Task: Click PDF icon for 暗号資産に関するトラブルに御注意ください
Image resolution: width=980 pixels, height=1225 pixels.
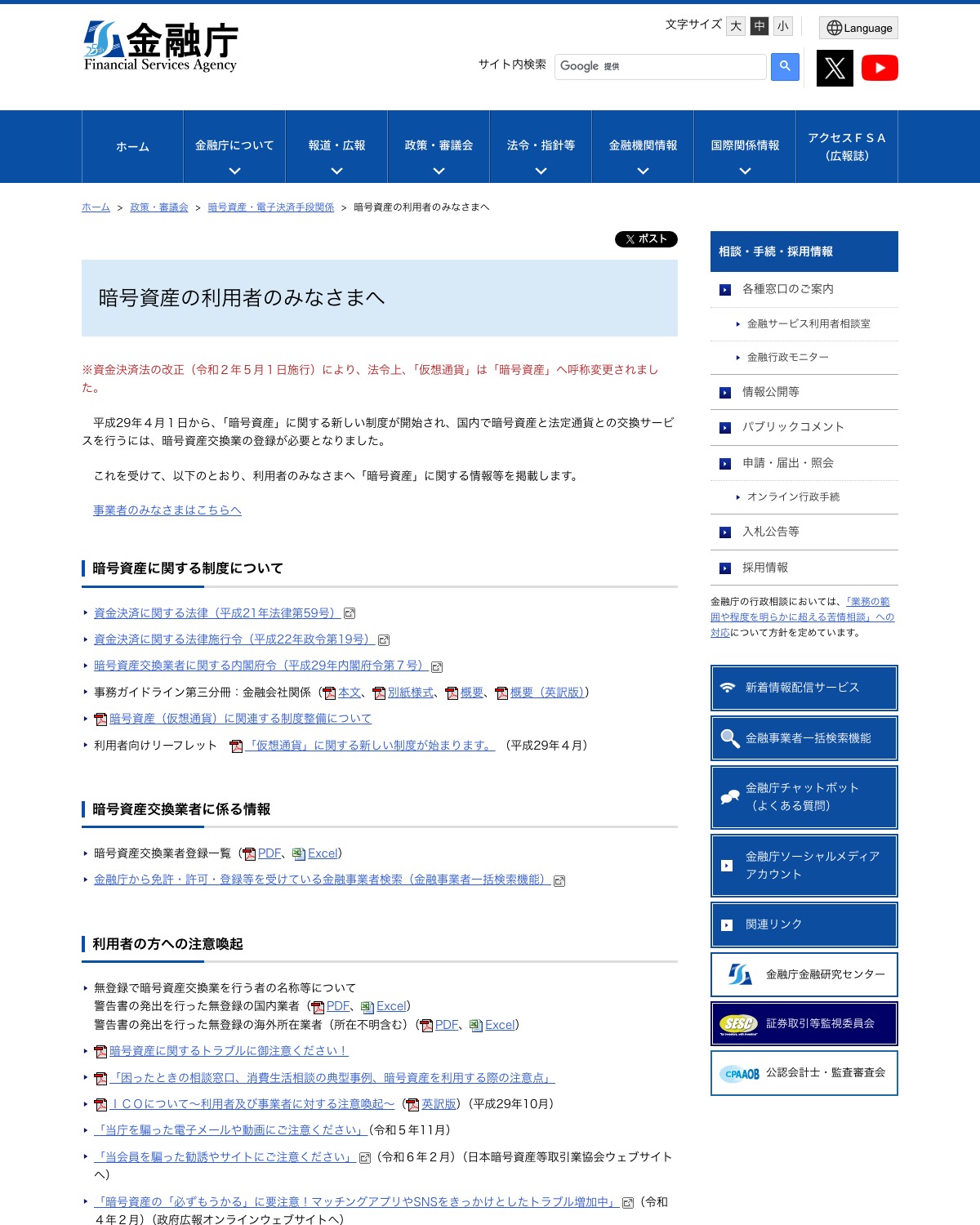Action: click(100, 1052)
